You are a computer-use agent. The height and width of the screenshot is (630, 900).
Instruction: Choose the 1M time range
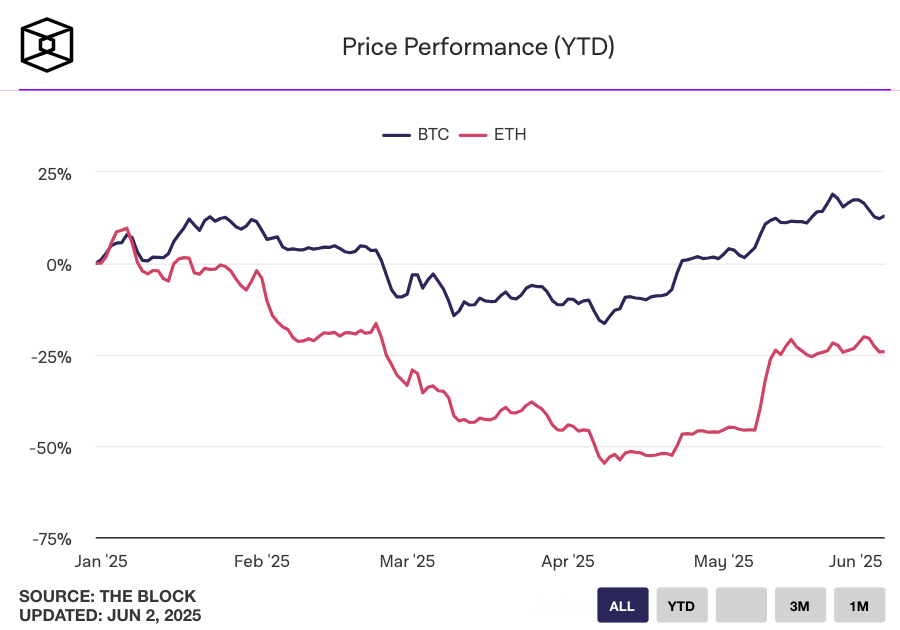tap(859, 606)
